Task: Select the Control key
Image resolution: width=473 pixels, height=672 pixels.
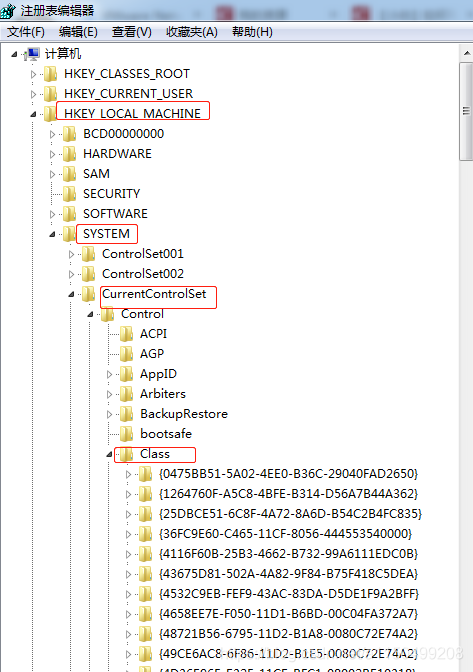Action: coord(142,314)
